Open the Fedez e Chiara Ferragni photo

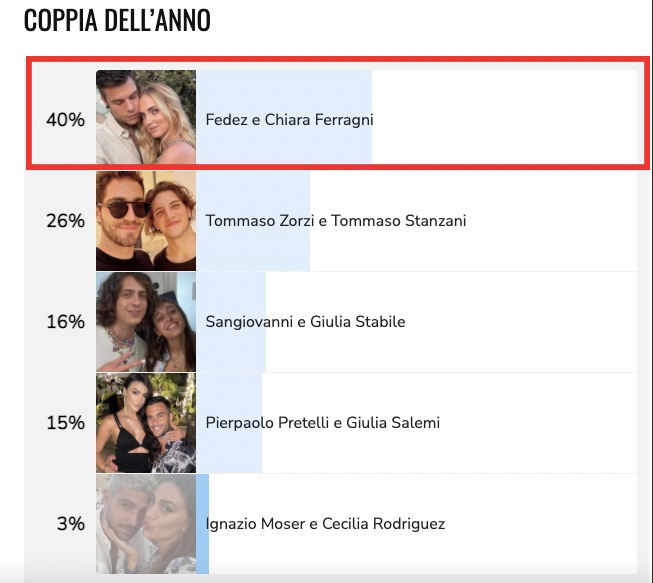pyautogui.click(x=146, y=117)
